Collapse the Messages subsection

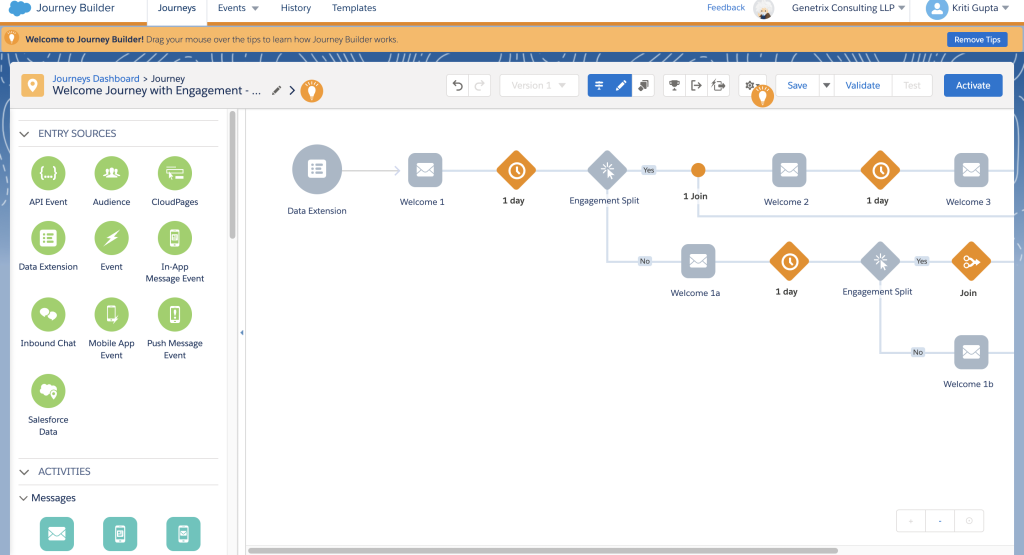coord(24,498)
